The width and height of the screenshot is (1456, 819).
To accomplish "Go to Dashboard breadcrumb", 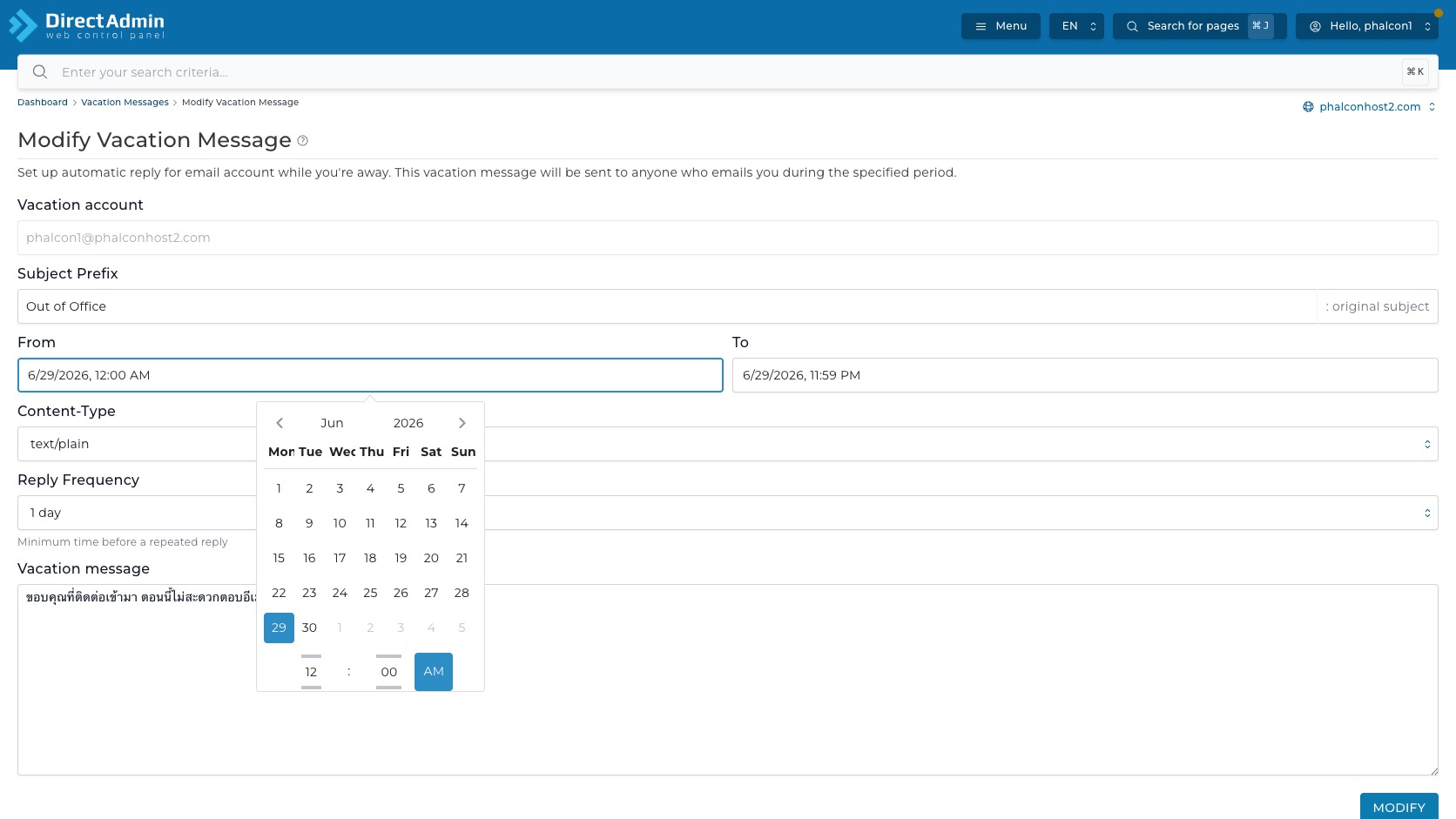I will tap(43, 103).
